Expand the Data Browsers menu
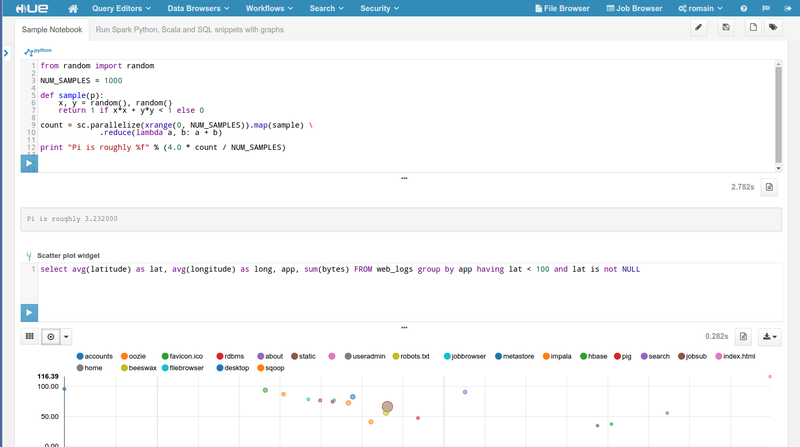The width and height of the screenshot is (800, 447). pyautogui.click(x=199, y=8)
